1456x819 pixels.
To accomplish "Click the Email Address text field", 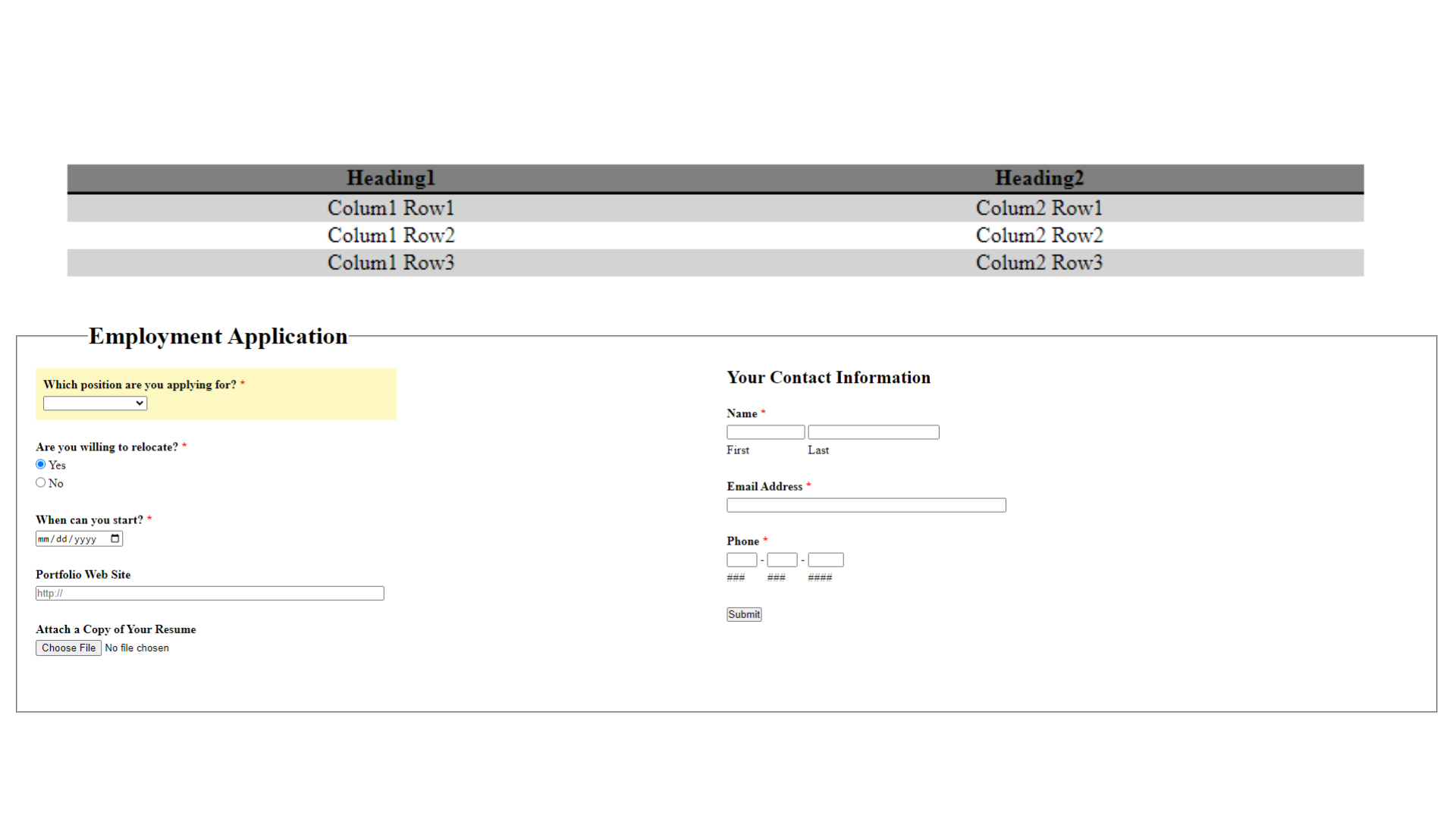I will click(866, 505).
